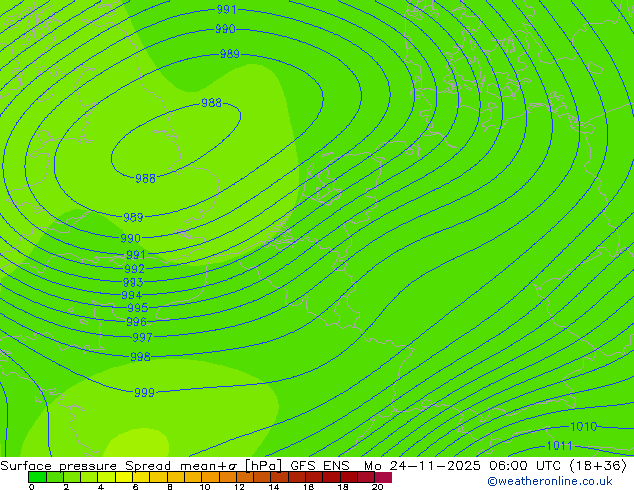Select the legend scale number 20
Screen dimensions: 634x490
(x=377, y=487)
